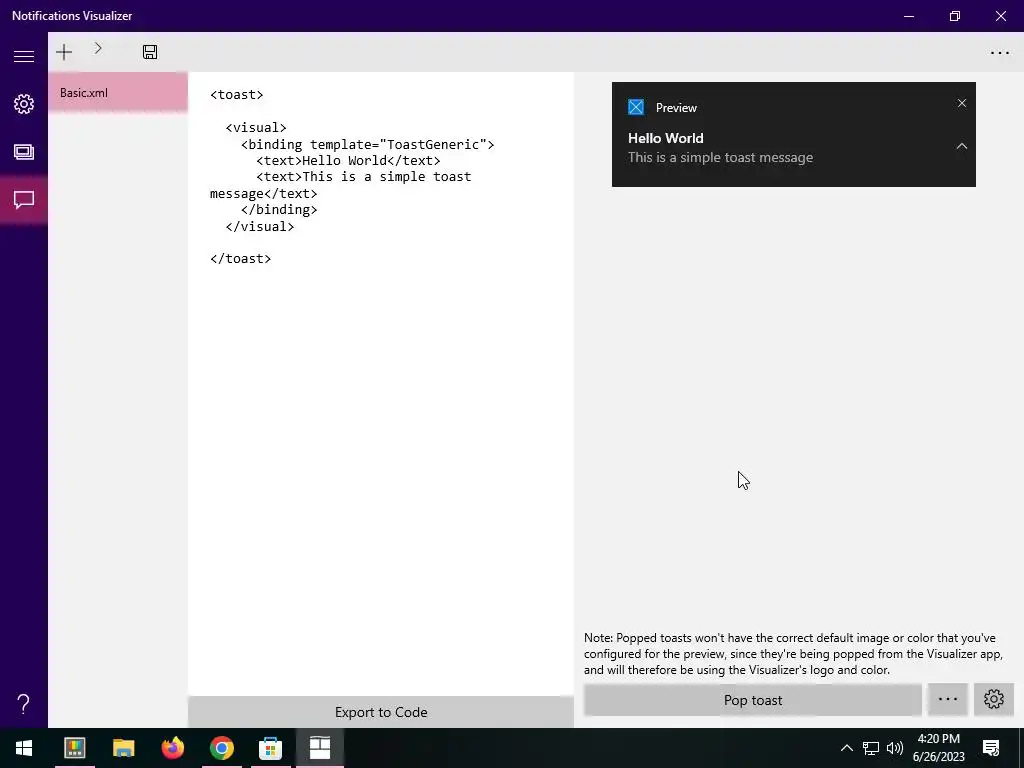Image resolution: width=1024 pixels, height=768 pixels.
Task: Click the Pop toast button
Action: (753, 700)
